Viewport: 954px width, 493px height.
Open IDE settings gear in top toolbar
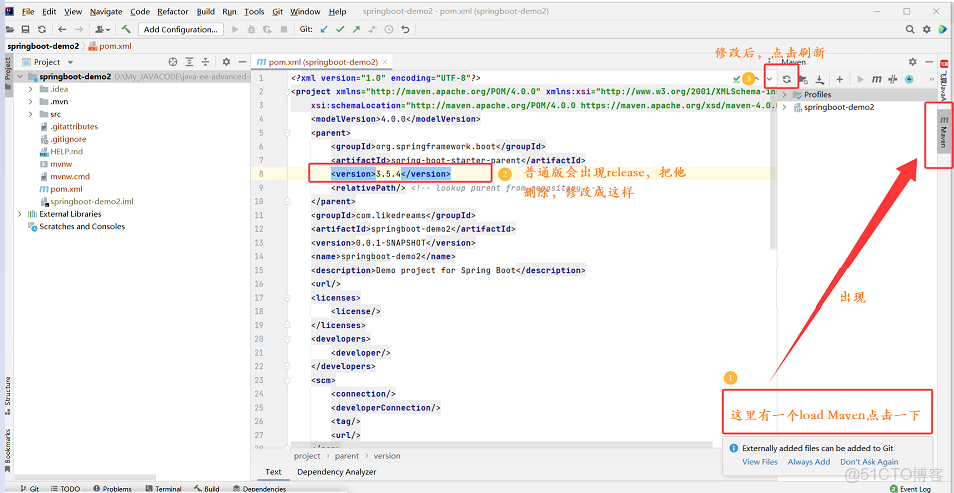(927, 29)
